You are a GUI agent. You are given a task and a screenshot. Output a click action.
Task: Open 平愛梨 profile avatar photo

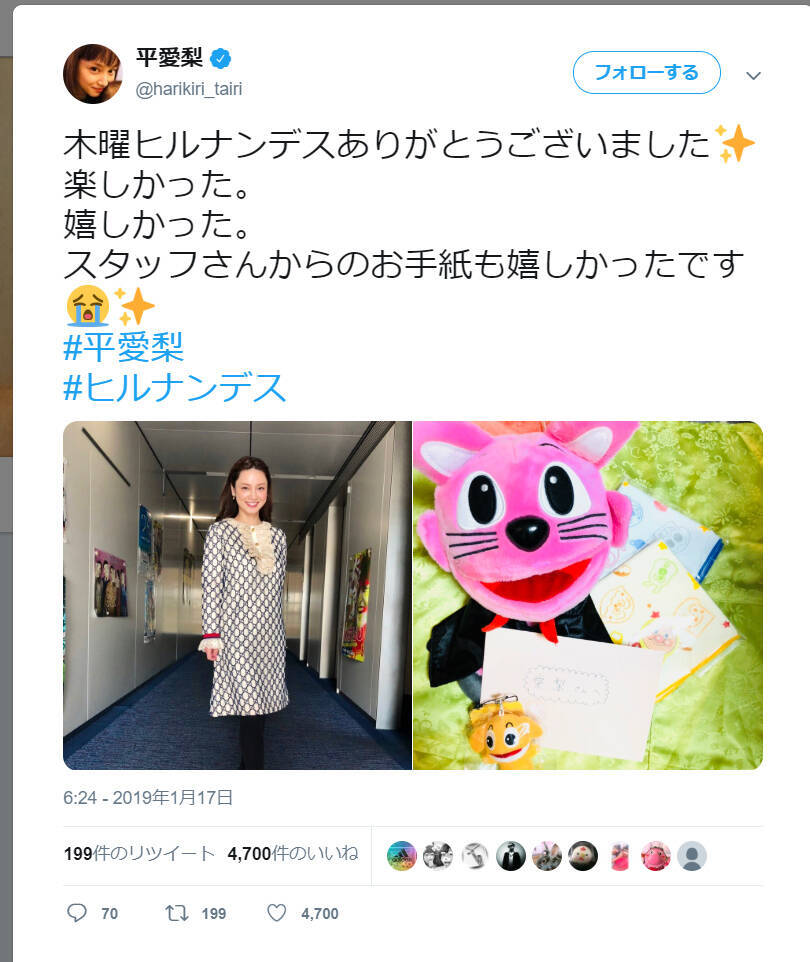click(x=93, y=74)
